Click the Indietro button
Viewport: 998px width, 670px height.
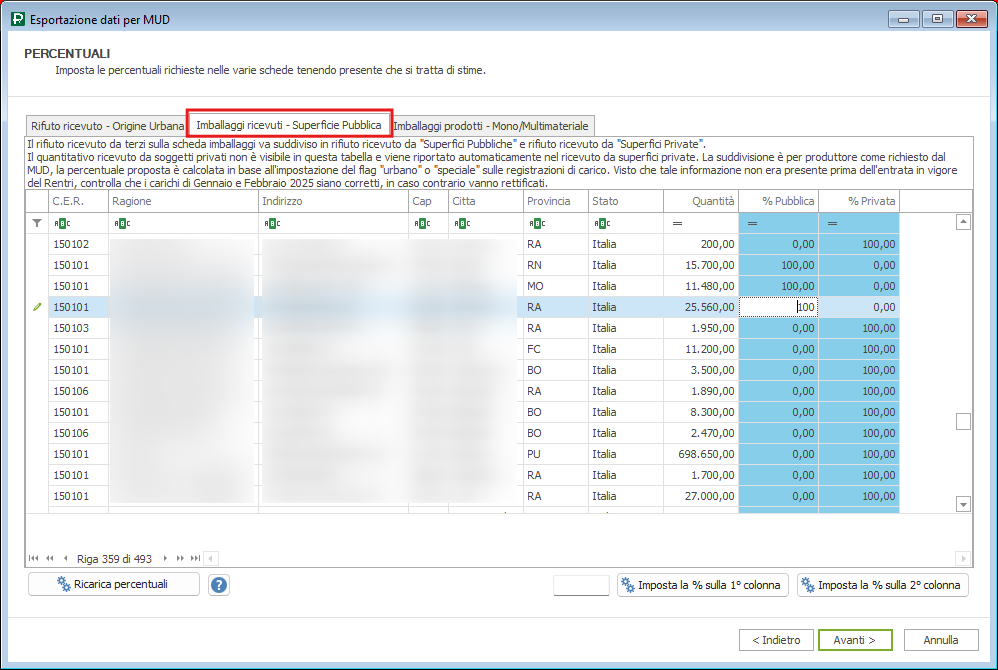click(x=776, y=640)
